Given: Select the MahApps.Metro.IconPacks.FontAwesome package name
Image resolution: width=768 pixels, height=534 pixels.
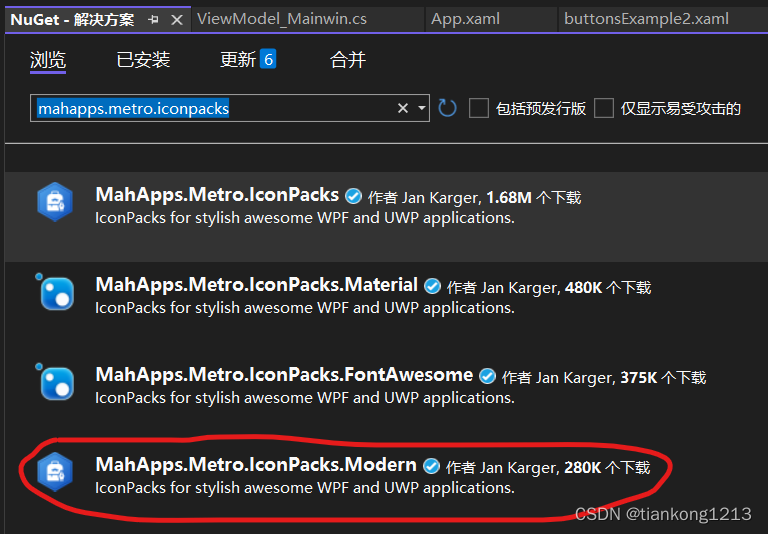Looking at the screenshot, I should [284, 375].
